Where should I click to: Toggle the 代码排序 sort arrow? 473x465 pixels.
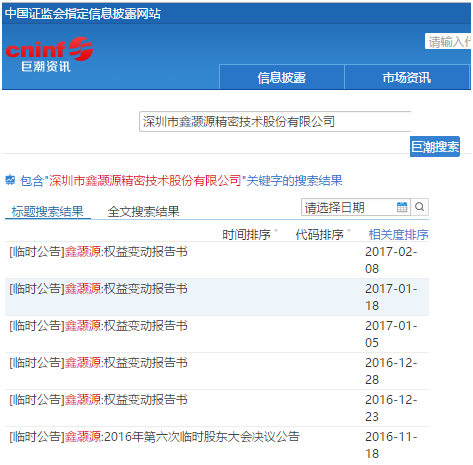[x=349, y=231]
